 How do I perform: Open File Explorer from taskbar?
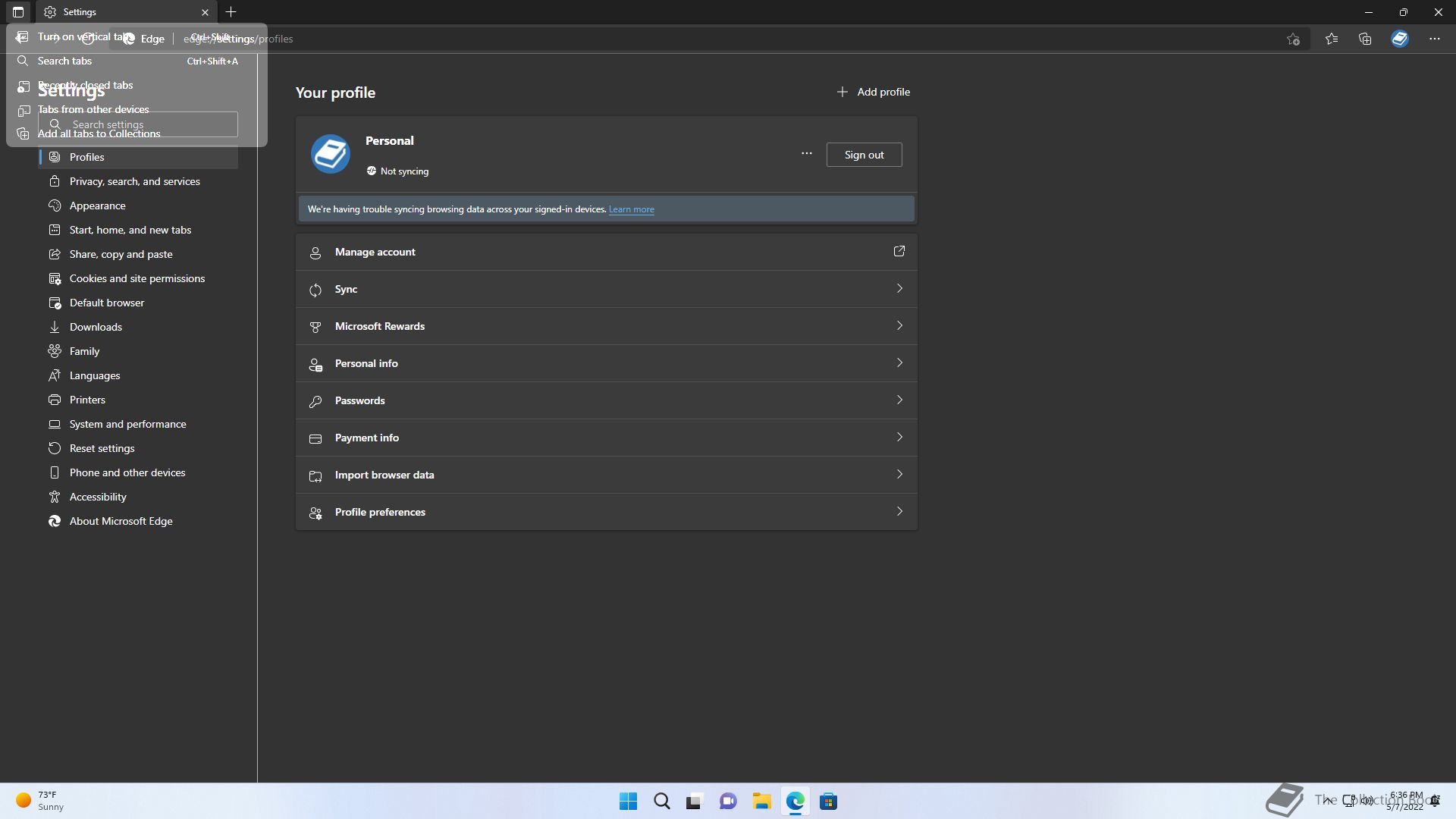[761, 801]
